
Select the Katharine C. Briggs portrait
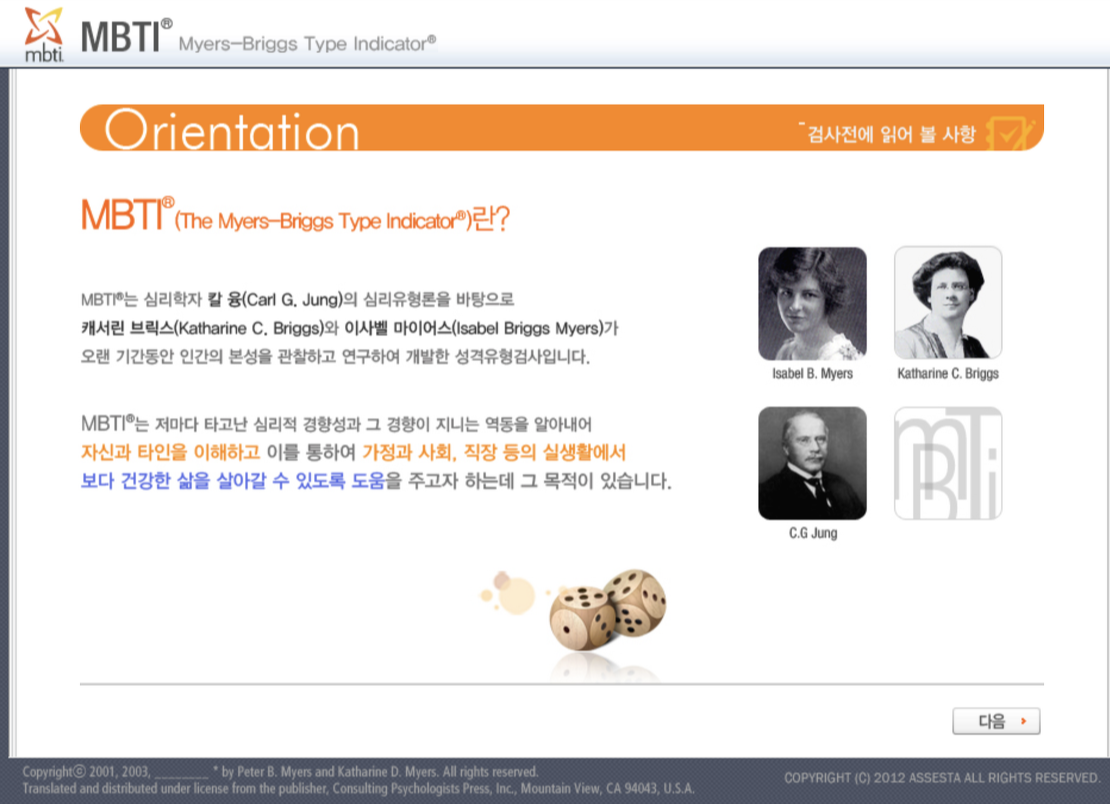tap(948, 303)
